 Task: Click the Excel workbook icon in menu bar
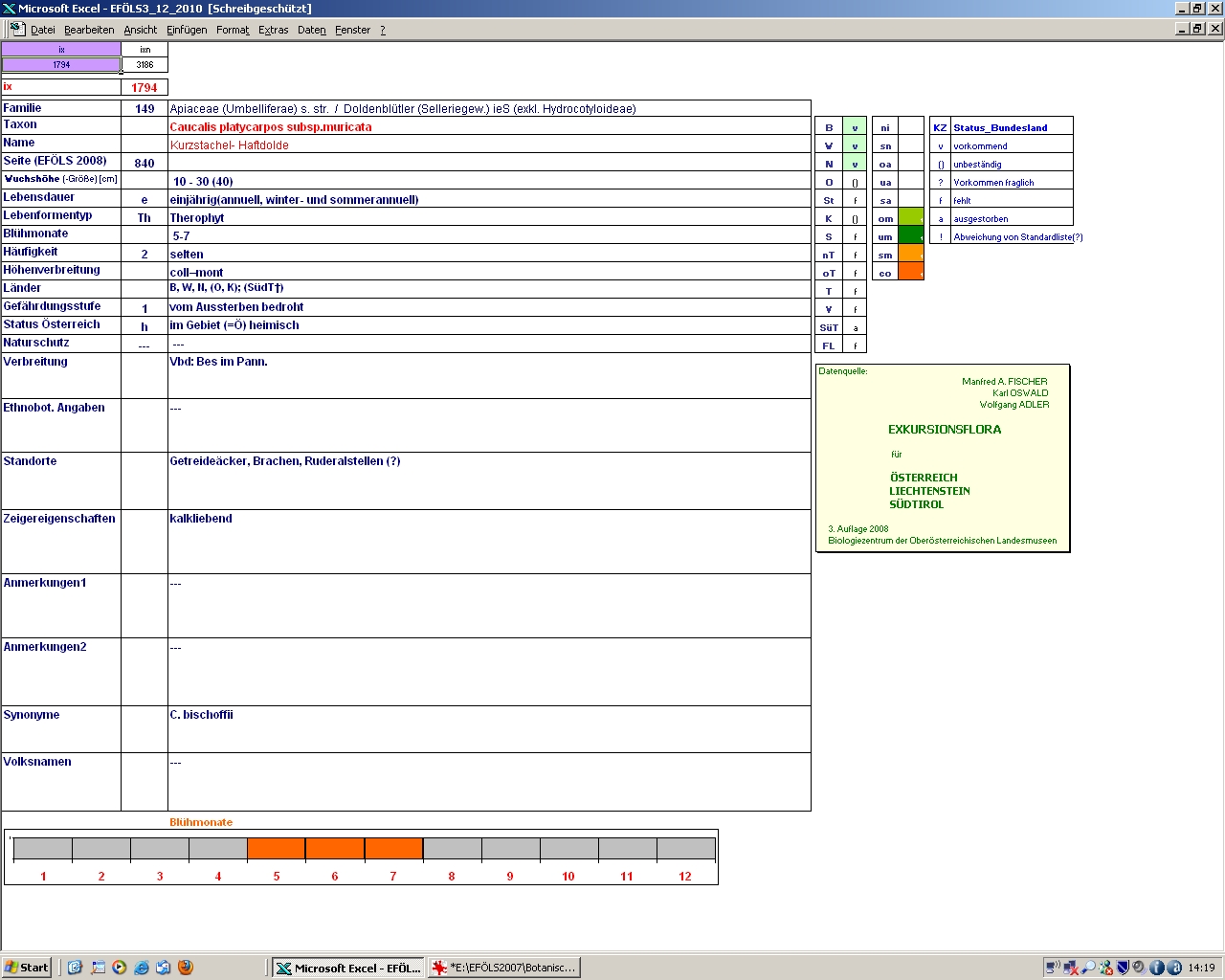[17, 29]
